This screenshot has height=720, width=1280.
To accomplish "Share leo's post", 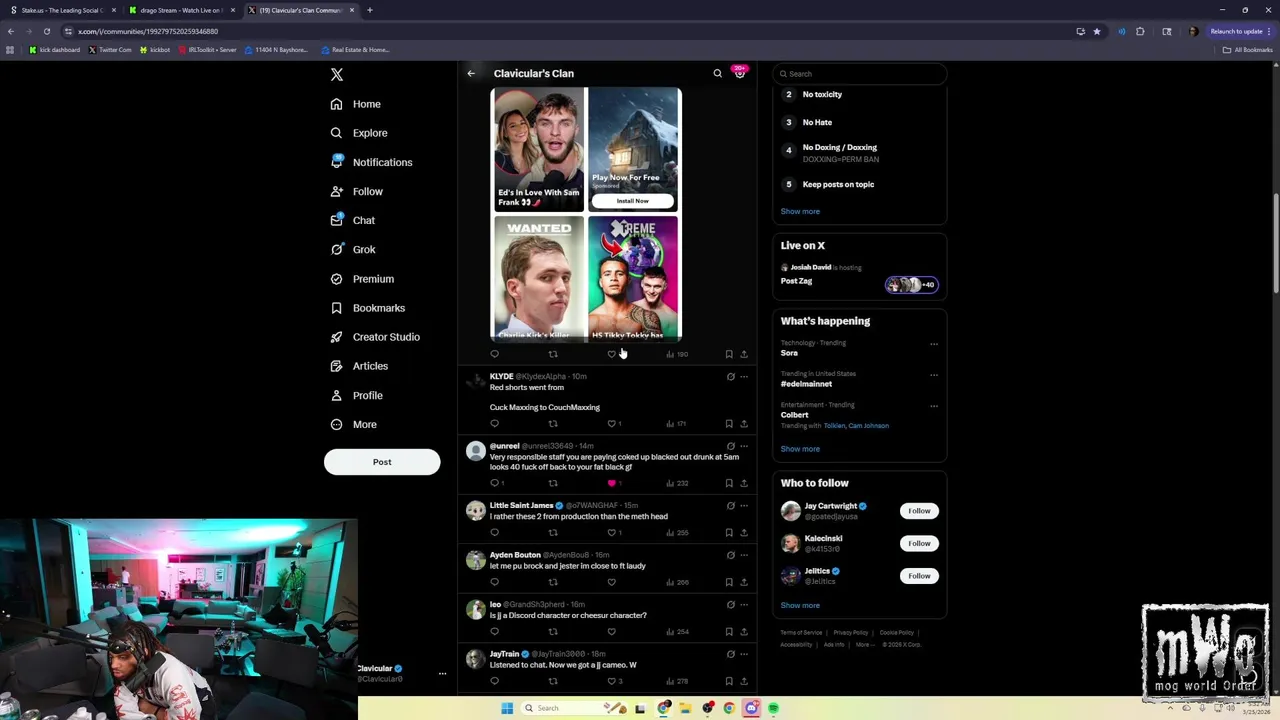I will [744, 632].
